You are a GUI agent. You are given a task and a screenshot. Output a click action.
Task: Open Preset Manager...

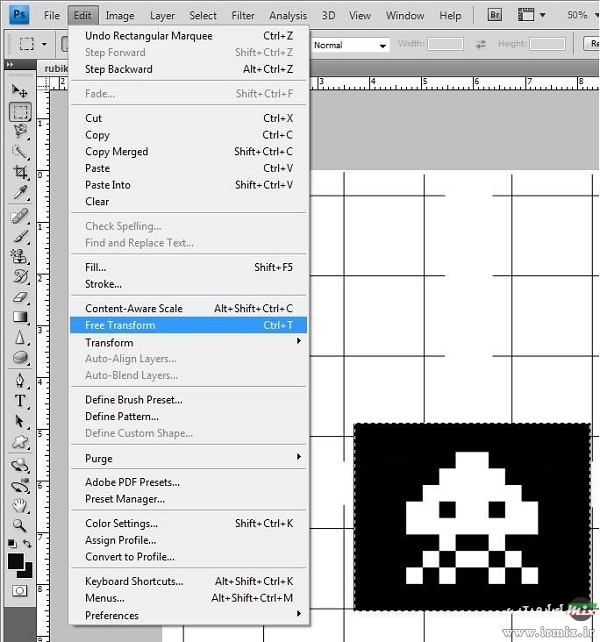(188, 499)
